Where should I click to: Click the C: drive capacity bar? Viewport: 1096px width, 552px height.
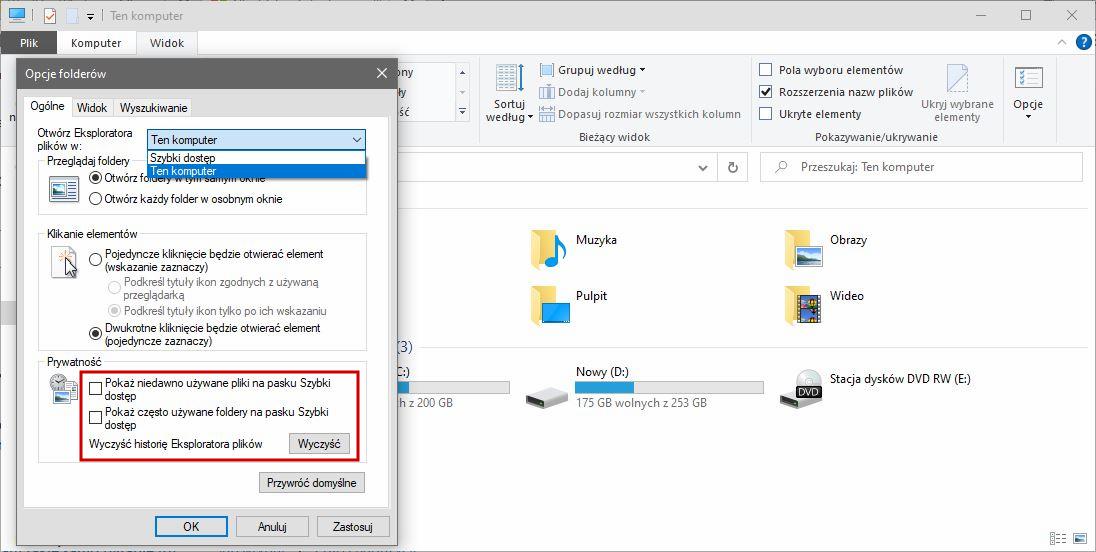[453, 387]
